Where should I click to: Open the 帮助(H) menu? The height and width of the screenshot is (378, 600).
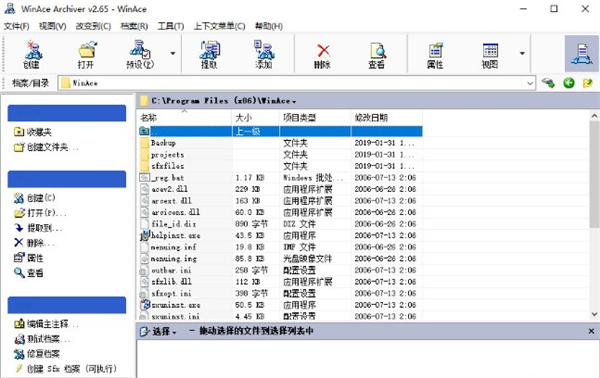[x=269, y=26]
